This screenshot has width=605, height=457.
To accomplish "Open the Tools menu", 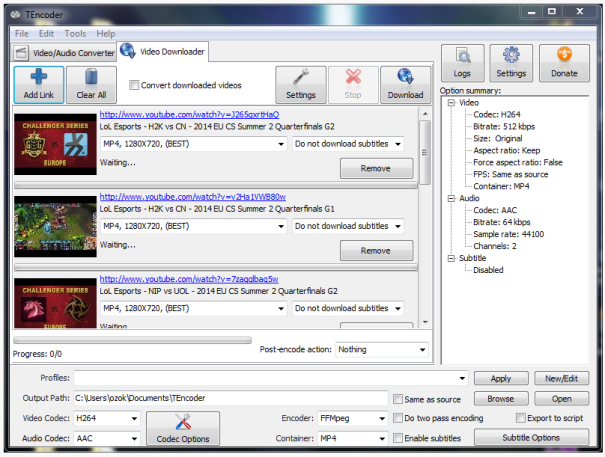I will [75, 34].
